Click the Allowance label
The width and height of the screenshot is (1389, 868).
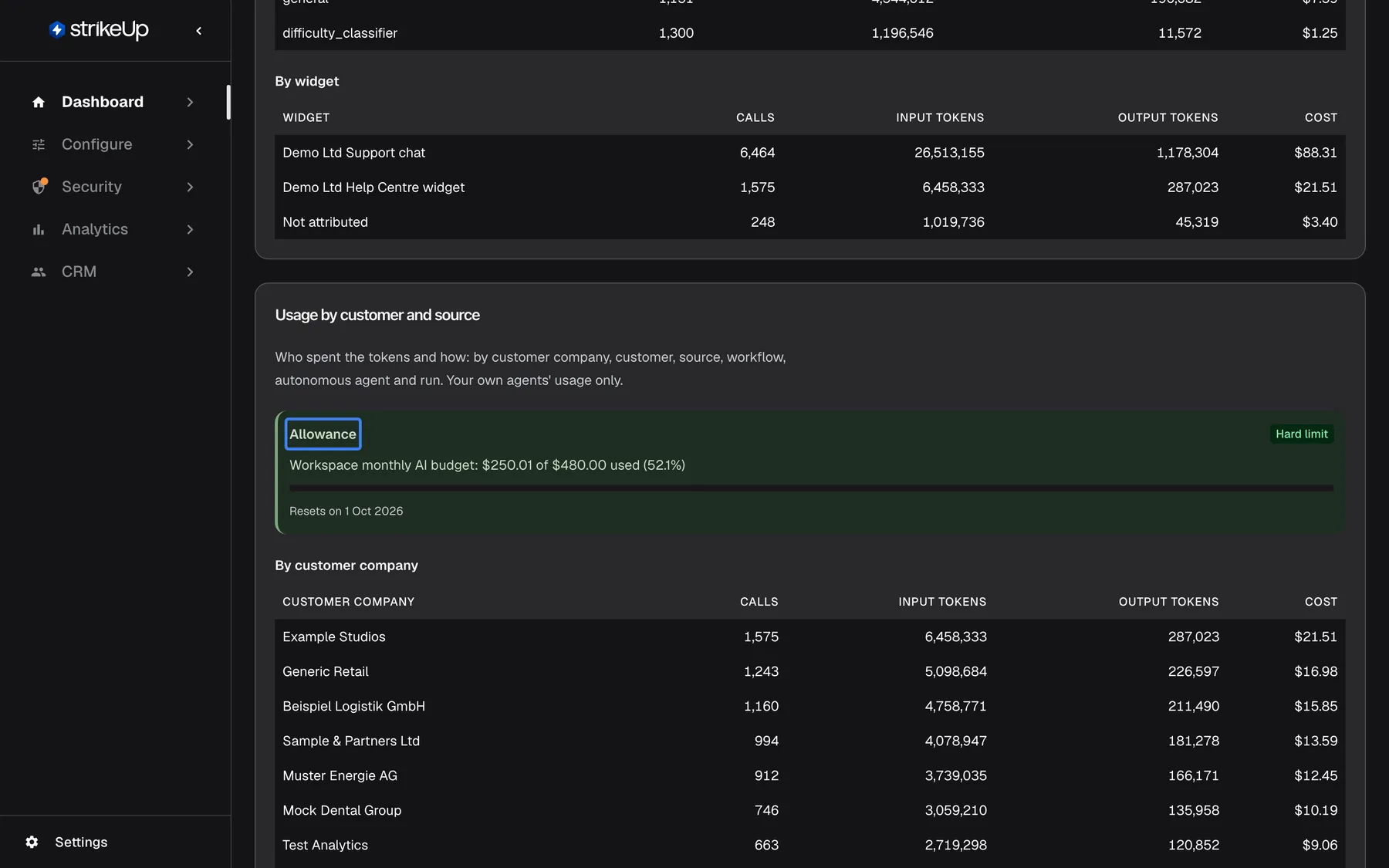click(x=323, y=434)
